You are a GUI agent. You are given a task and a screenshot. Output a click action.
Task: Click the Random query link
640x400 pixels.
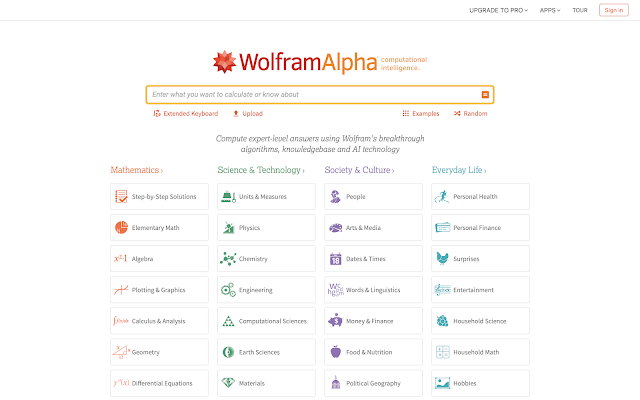click(471, 113)
